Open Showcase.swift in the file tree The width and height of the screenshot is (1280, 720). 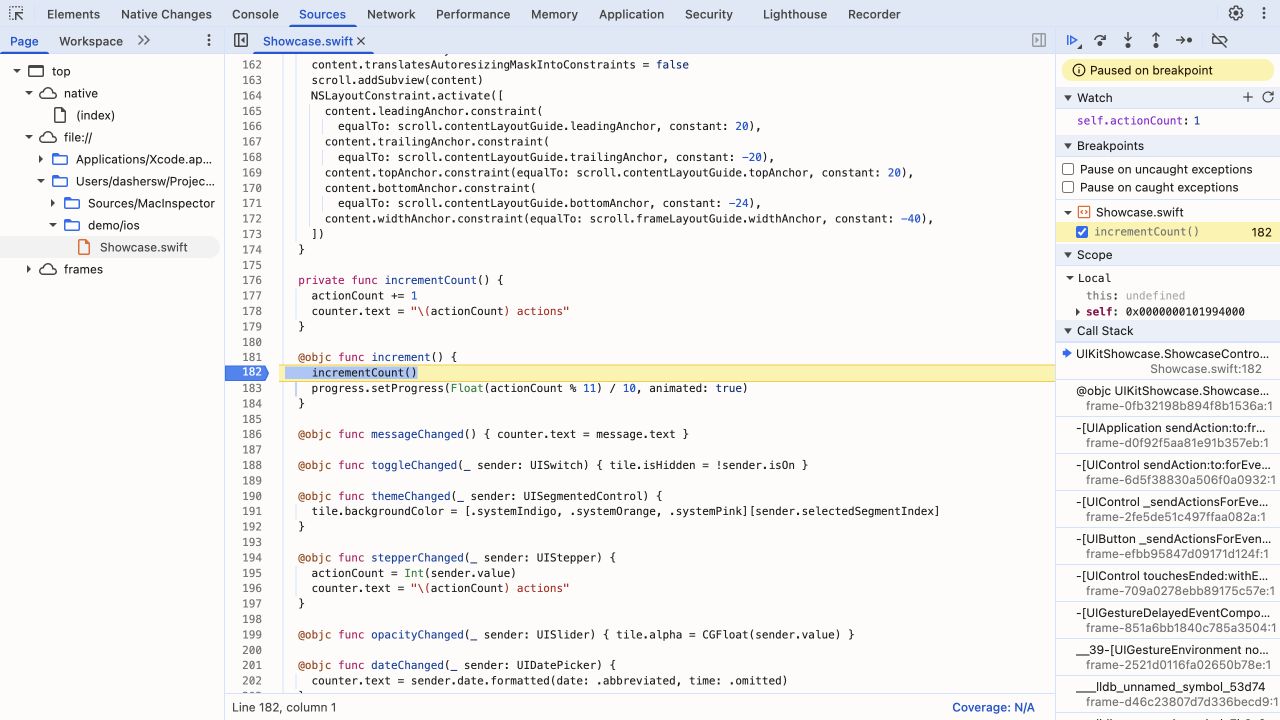(143, 247)
